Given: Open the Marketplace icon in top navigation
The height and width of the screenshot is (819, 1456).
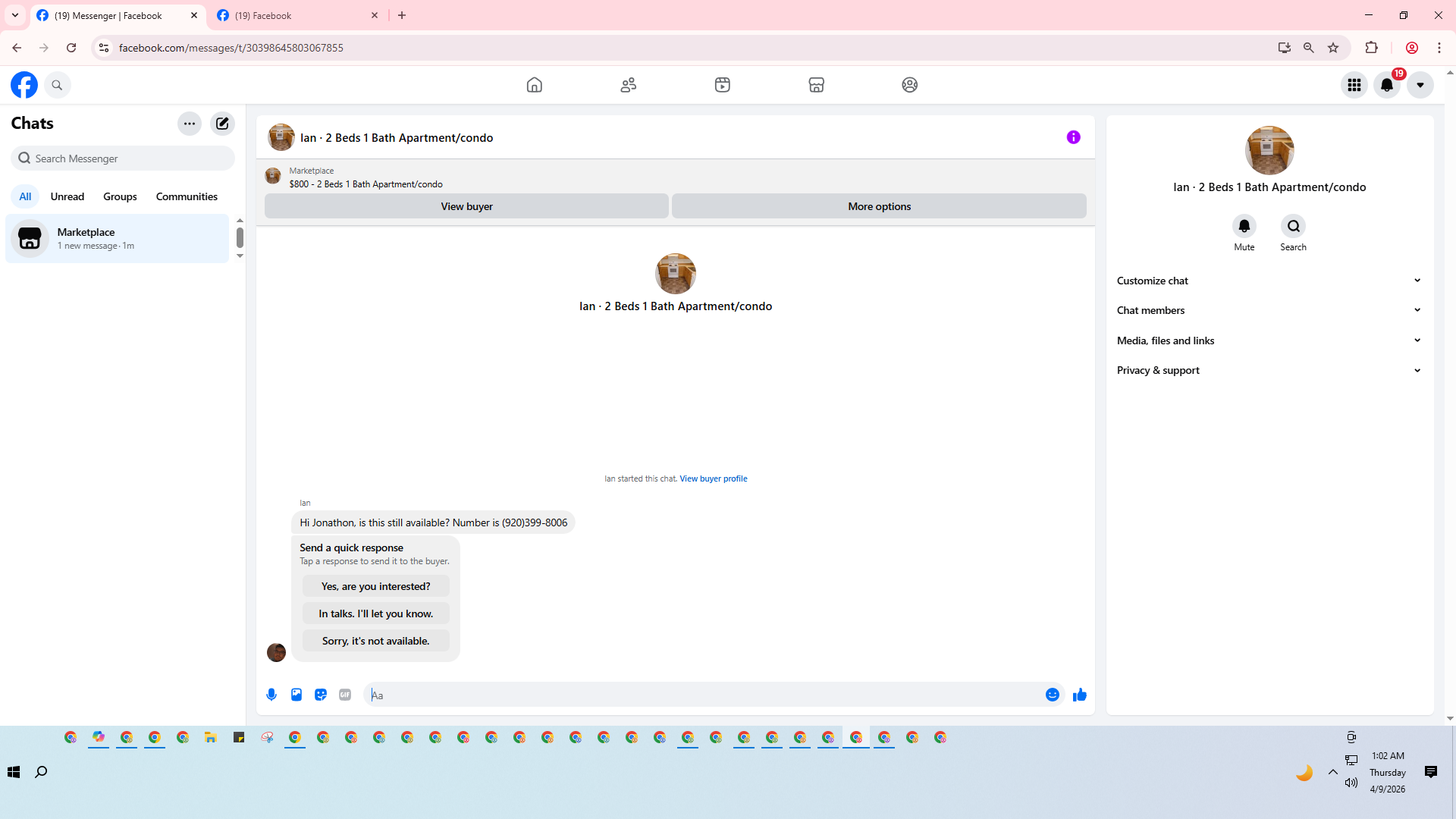Looking at the screenshot, I should [x=816, y=85].
